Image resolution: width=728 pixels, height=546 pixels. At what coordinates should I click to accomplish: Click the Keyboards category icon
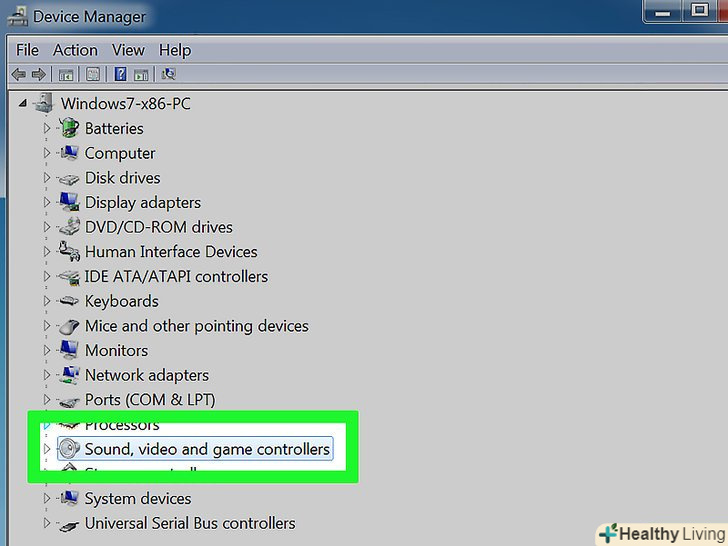pos(69,301)
